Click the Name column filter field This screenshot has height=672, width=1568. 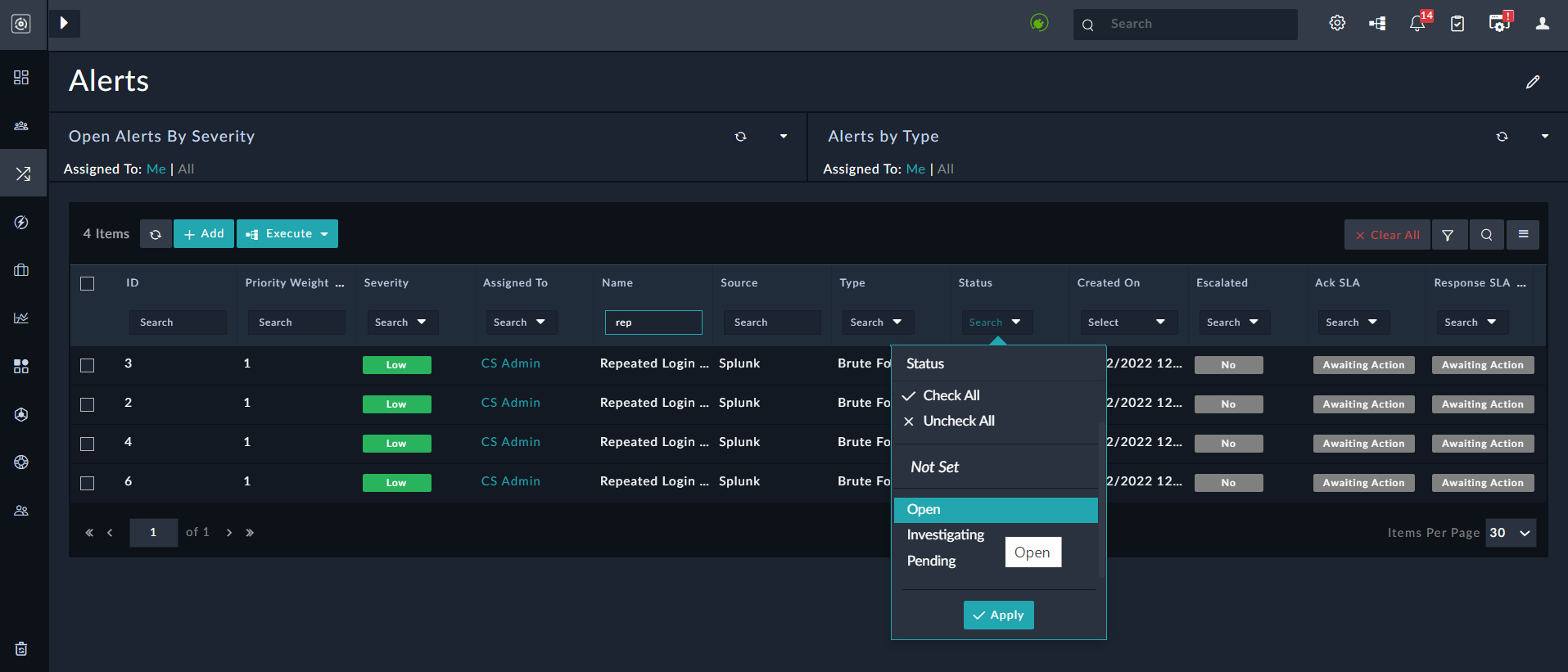pos(653,322)
